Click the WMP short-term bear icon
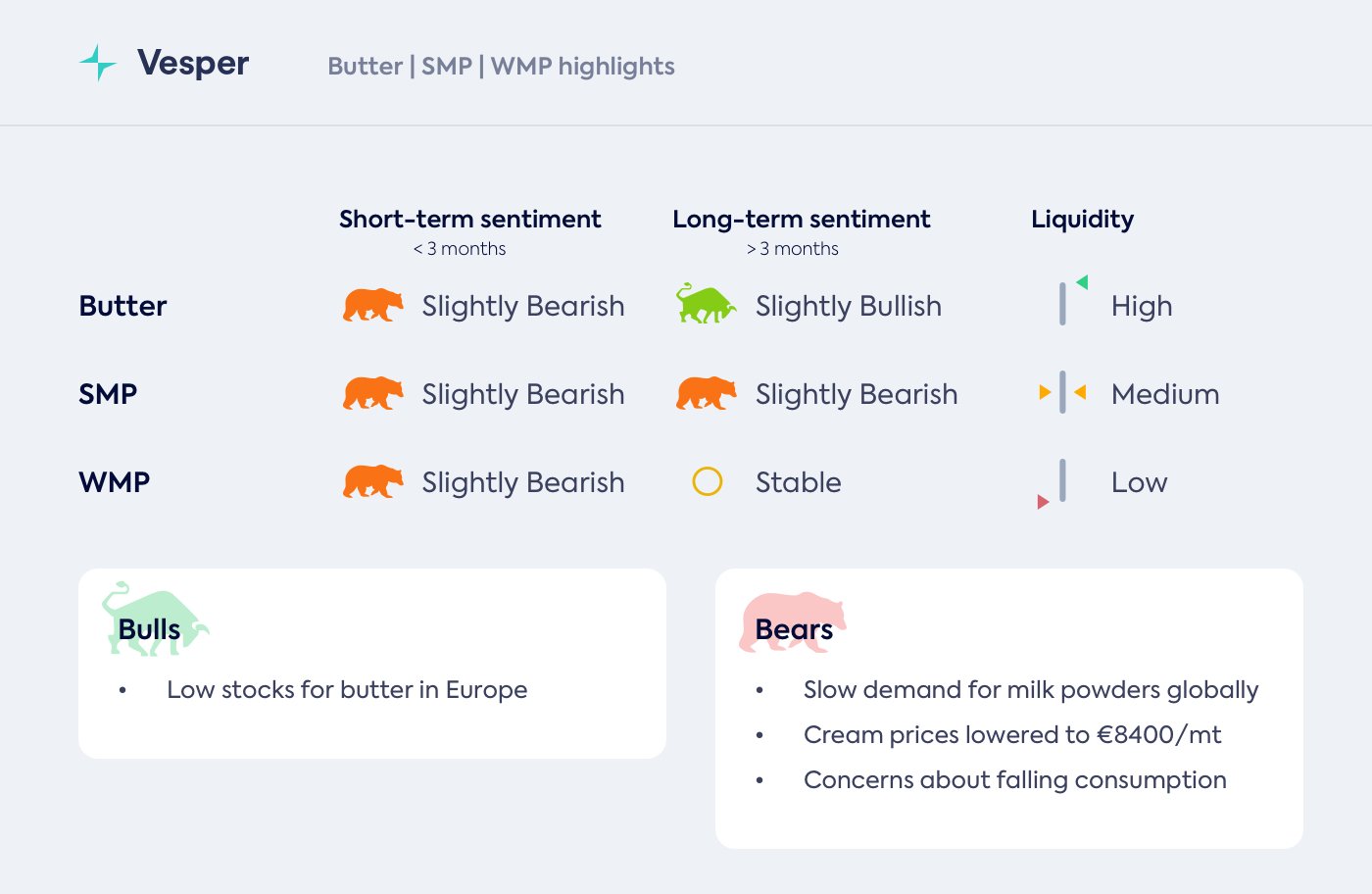Viewport: 1372px width, 894px height. (x=372, y=481)
